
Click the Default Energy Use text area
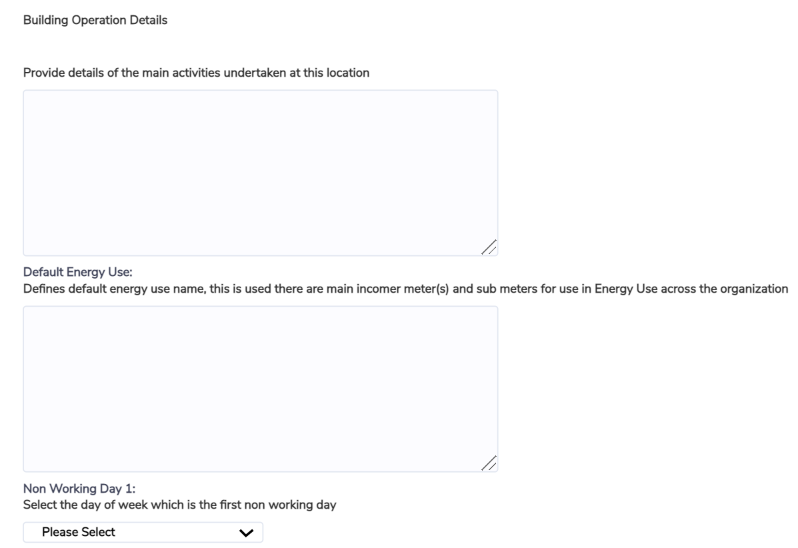[260, 389]
